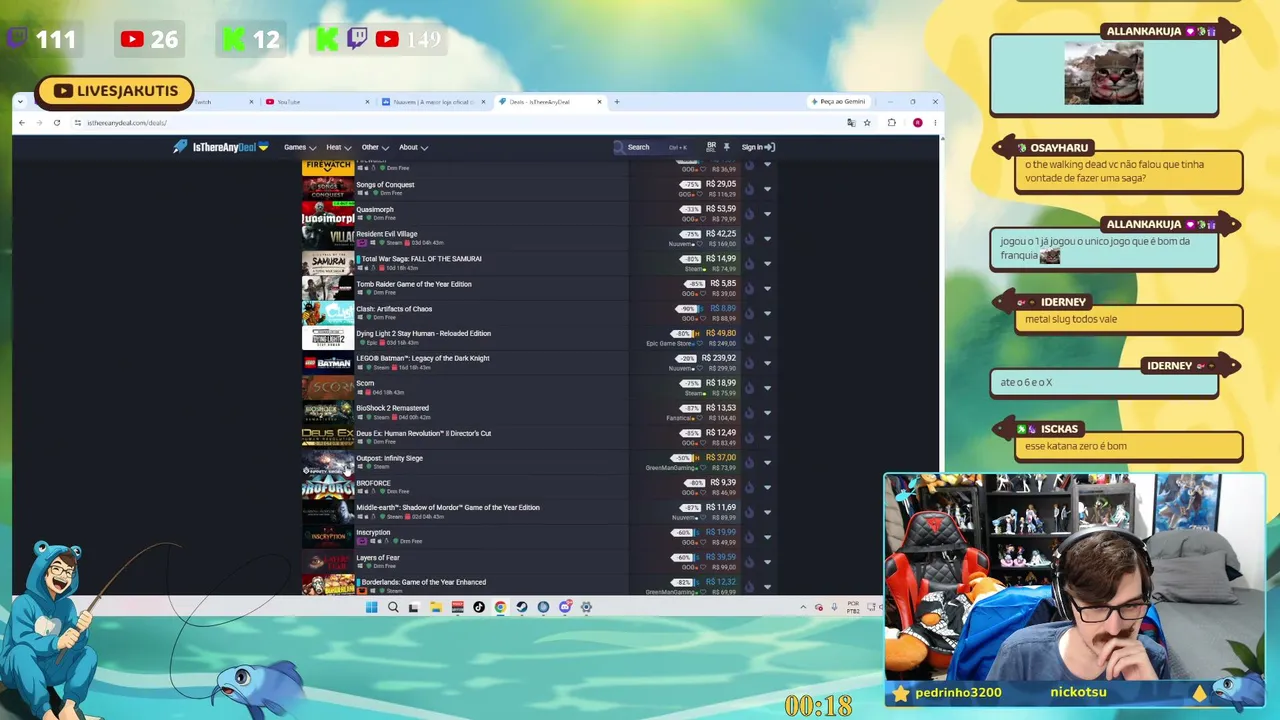
Task: Expand the Other menu
Action: coord(375,147)
